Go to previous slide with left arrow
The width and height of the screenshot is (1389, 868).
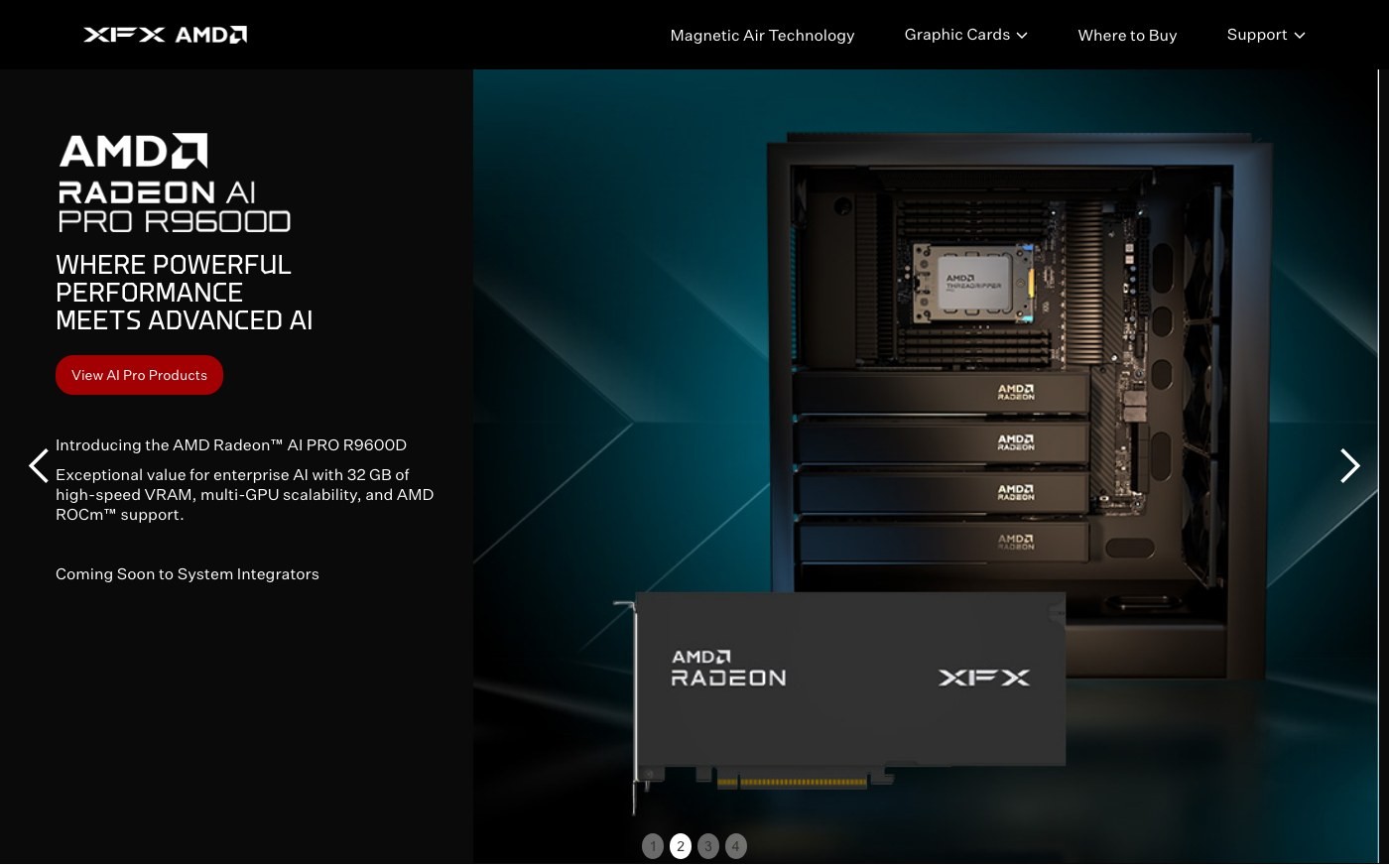point(39,465)
